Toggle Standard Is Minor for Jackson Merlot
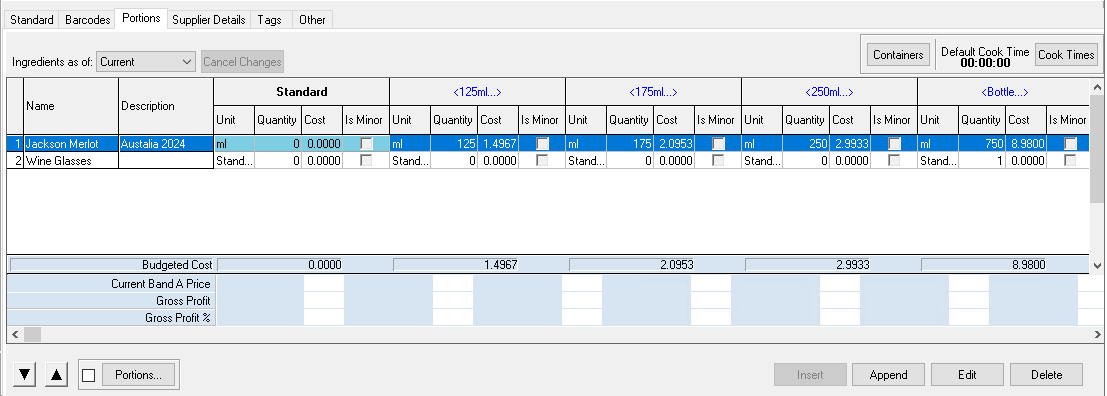 [x=366, y=143]
